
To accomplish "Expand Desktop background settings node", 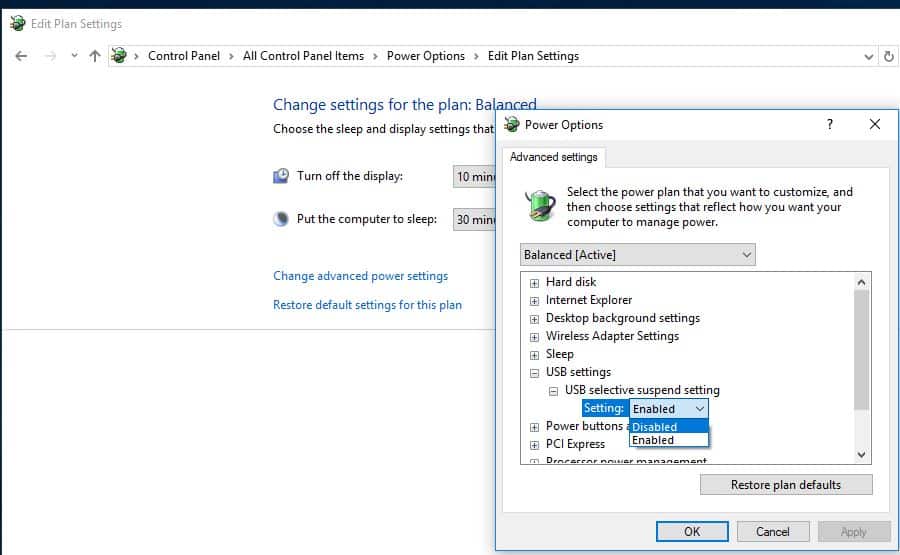I will pos(534,319).
